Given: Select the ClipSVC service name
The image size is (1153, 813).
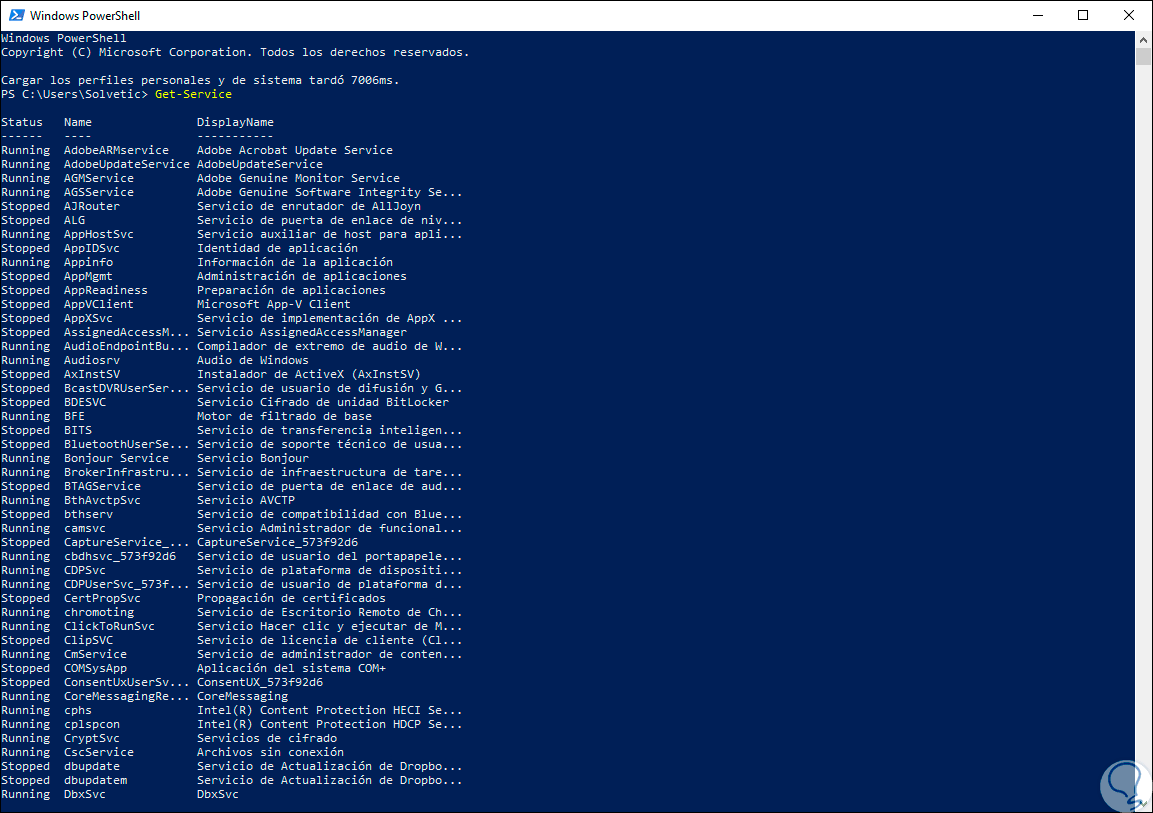Looking at the screenshot, I should (x=88, y=640).
